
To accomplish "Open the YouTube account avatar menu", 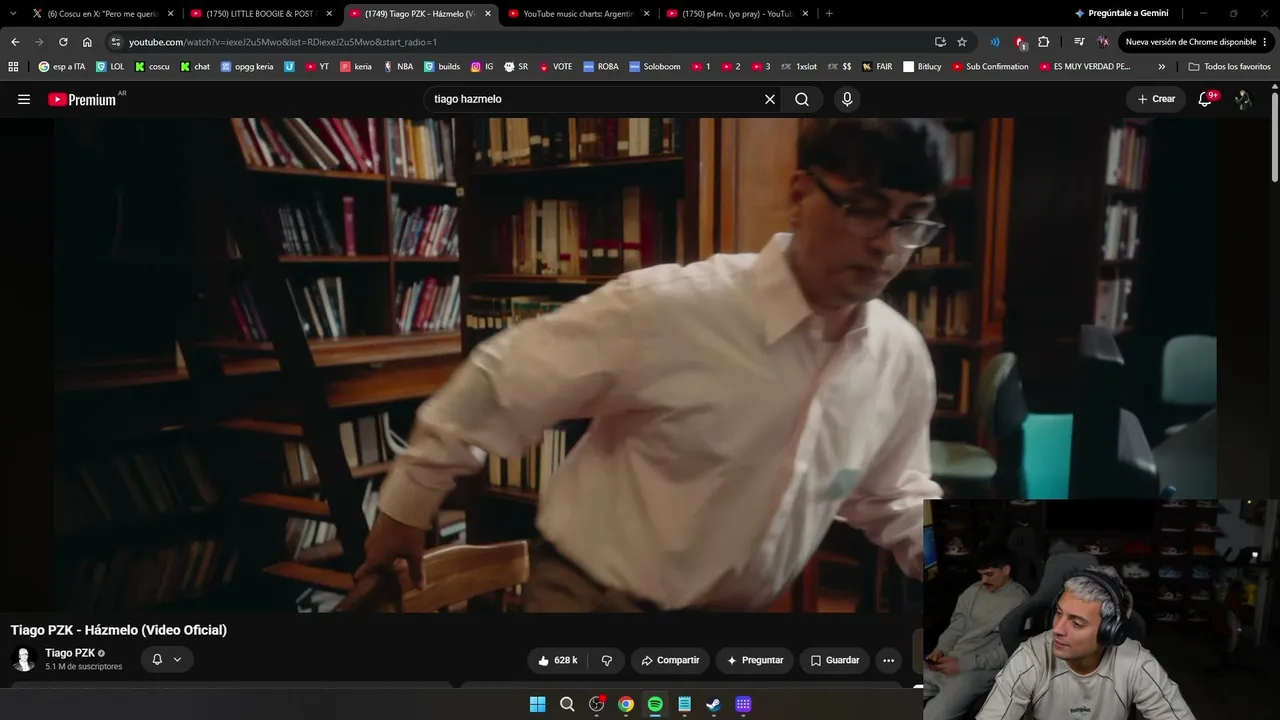I will pyautogui.click(x=1243, y=99).
